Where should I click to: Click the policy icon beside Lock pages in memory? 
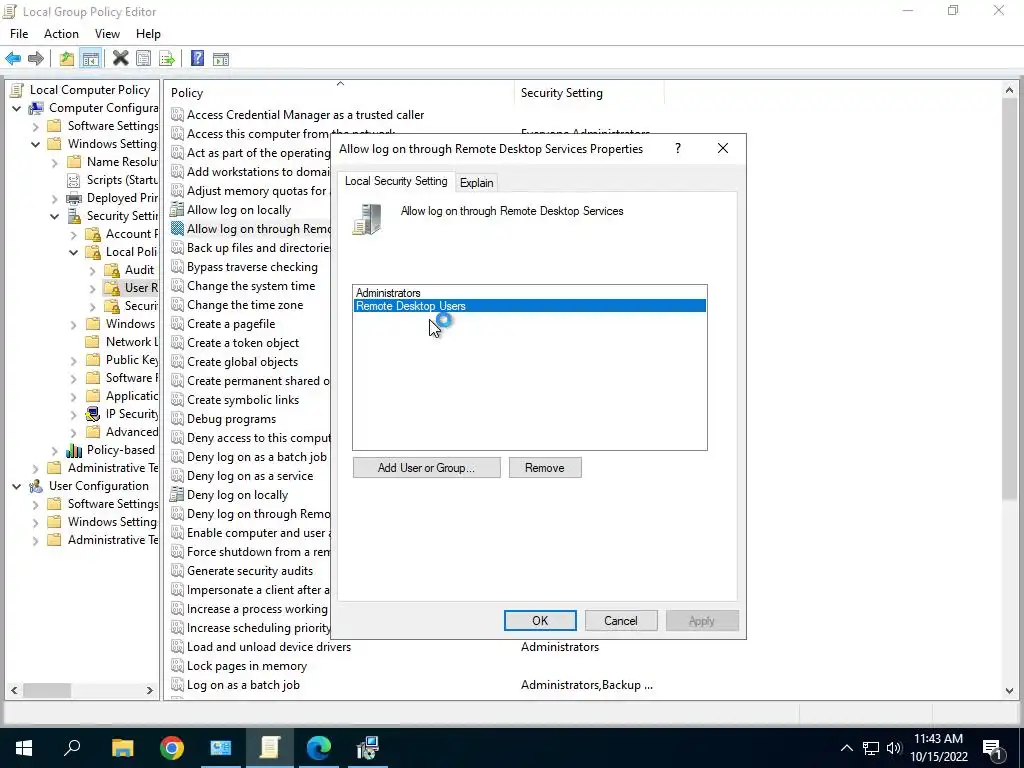pos(177,666)
